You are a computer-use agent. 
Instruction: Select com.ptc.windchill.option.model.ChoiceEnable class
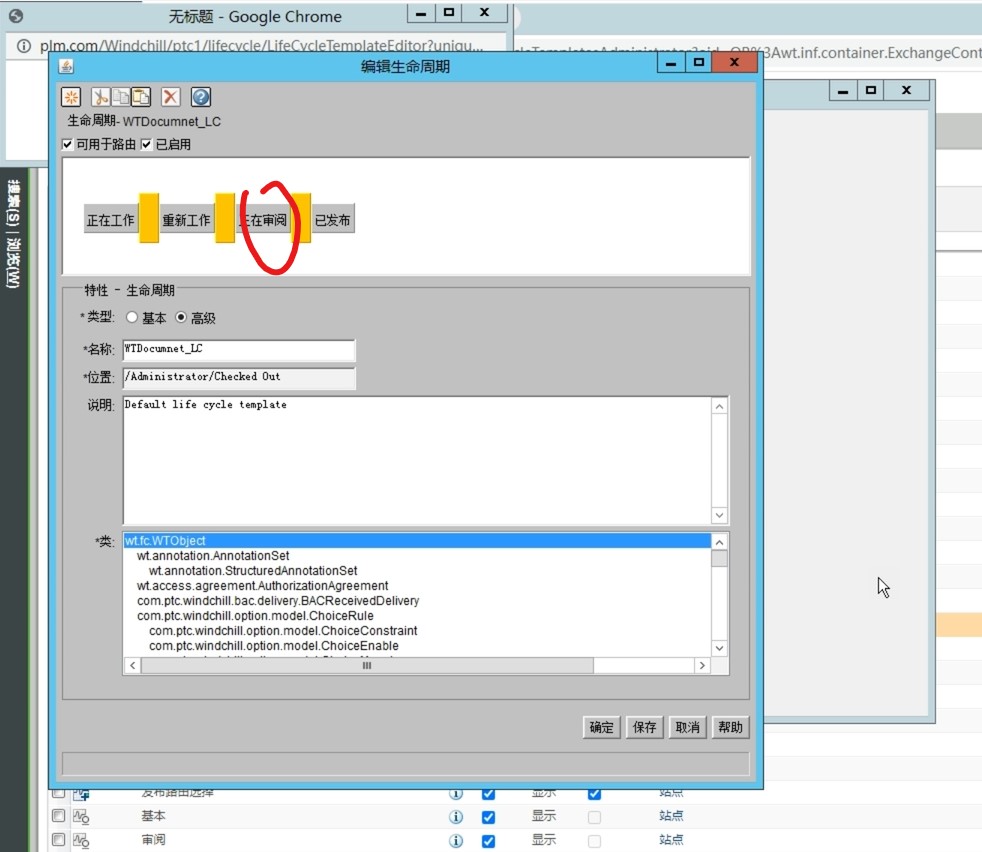click(274, 646)
